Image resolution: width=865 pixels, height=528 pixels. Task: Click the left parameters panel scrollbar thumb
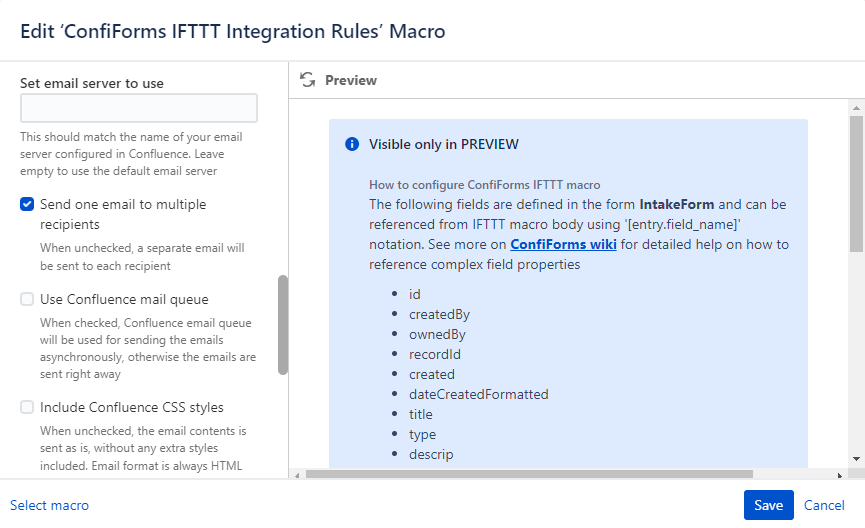click(x=283, y=324)
